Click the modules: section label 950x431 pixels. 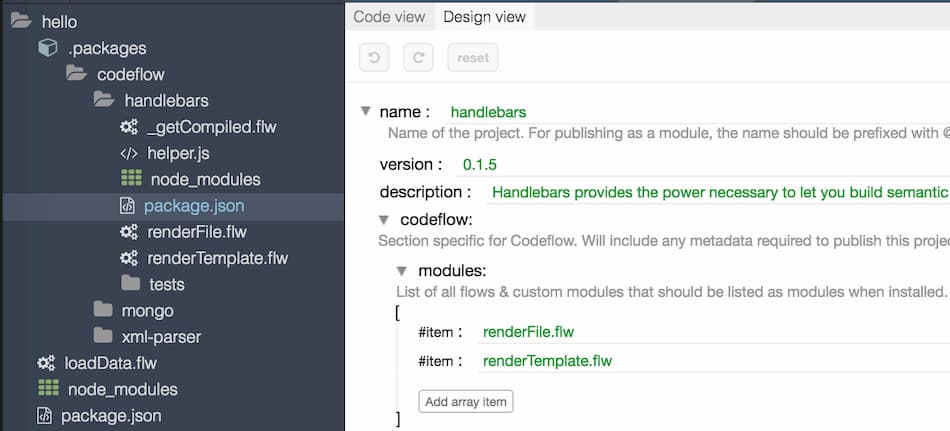click(452, 270)
